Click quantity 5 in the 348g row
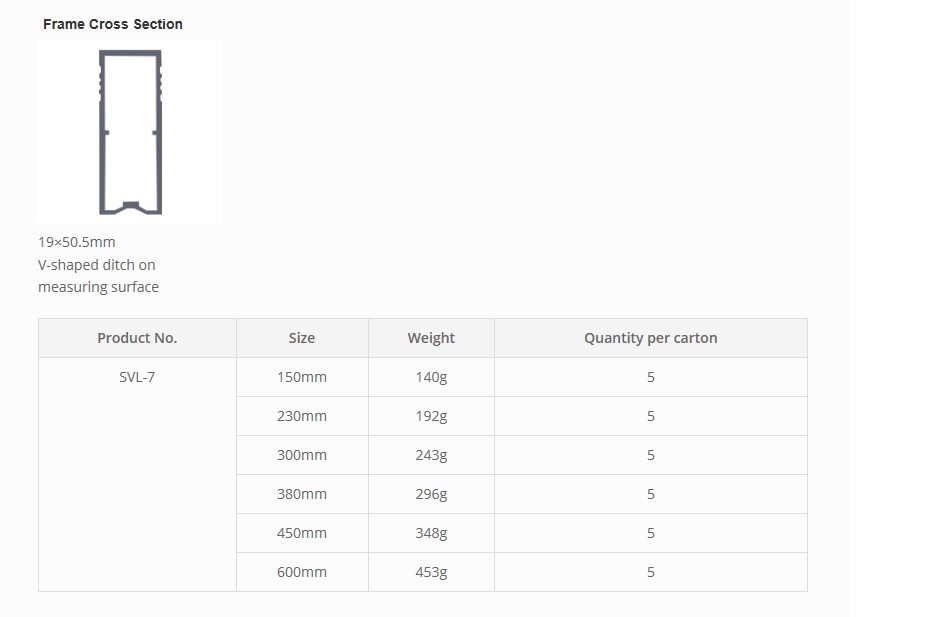930x617 pixels. [x=651, y=533]
